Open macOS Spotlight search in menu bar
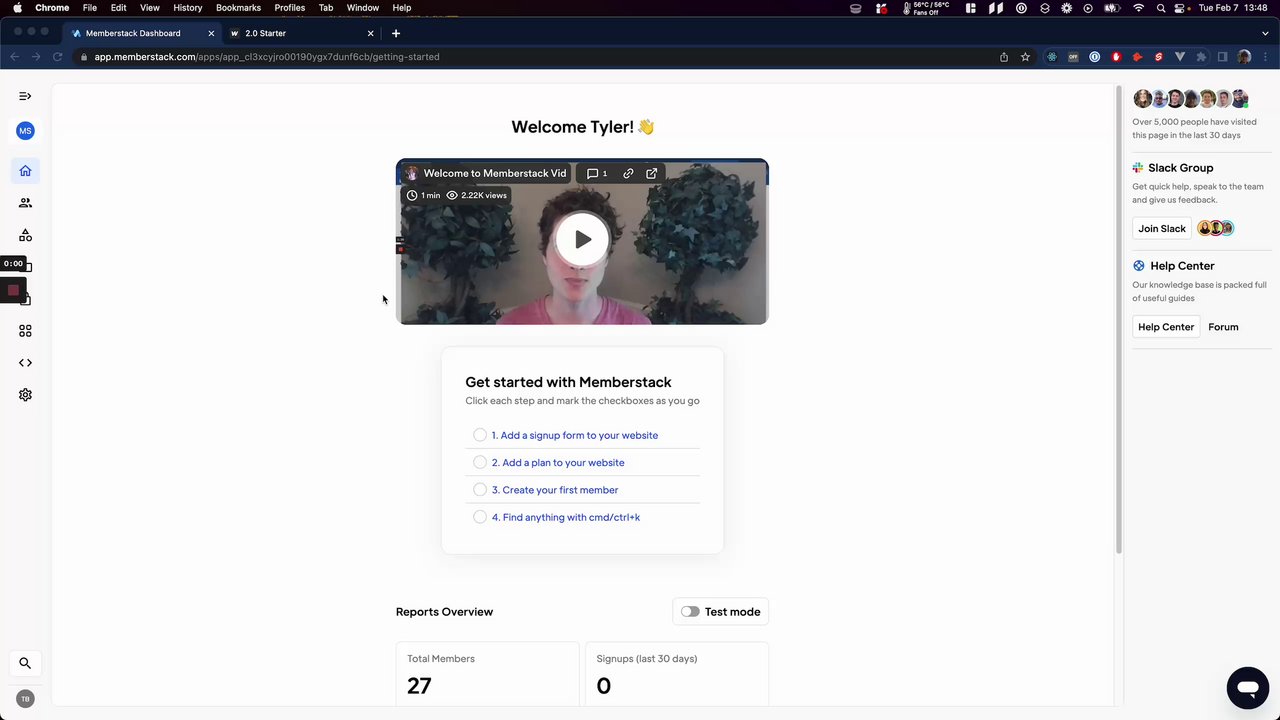The image size is (1280, 720). pyautogui.click(x=1160, y=8)
